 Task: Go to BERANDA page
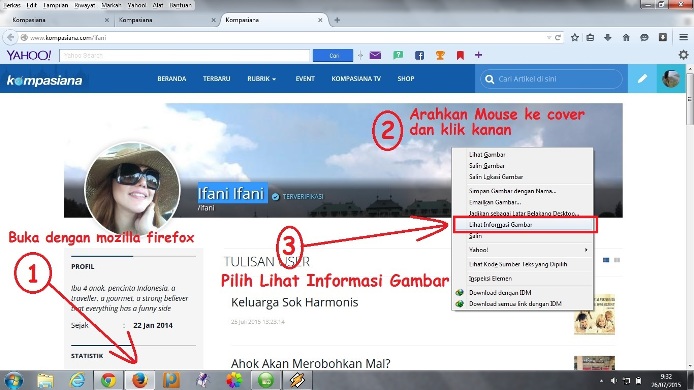pyautogui.click(x=172, y=79)
